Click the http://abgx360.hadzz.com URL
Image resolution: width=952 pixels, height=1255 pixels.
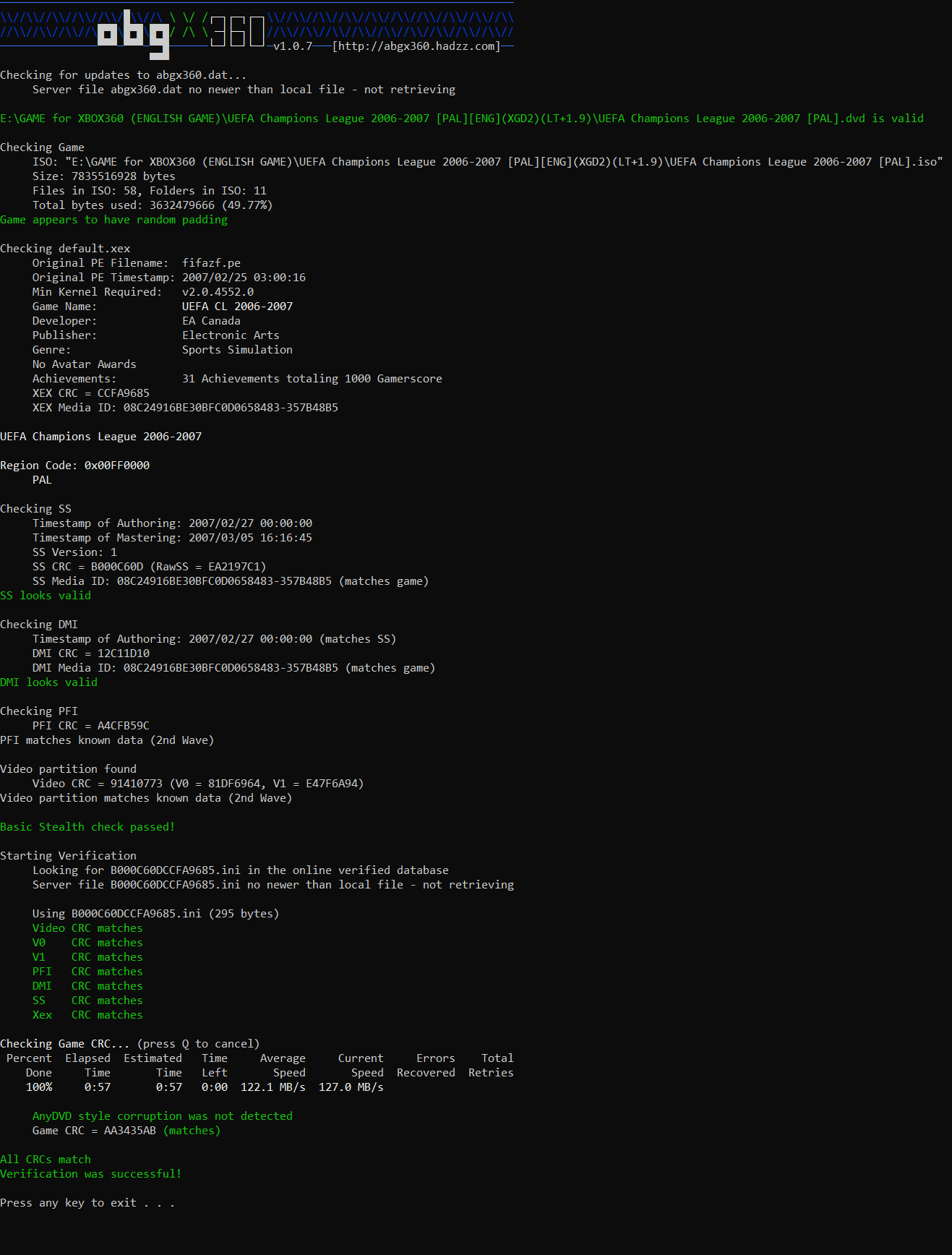(416, 46)
